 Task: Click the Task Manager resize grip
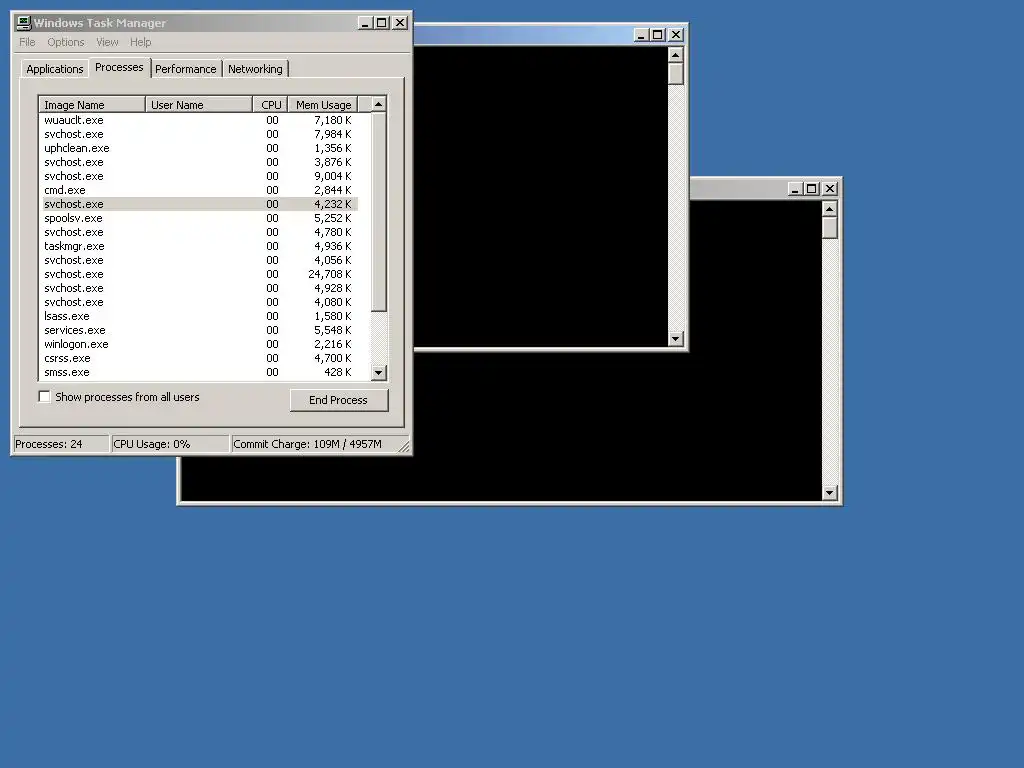coord(404,447)
